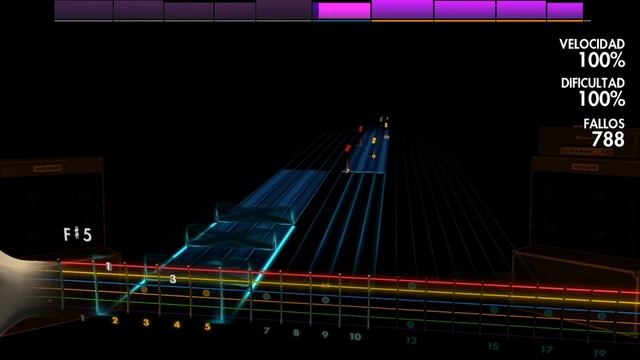Click the VELOCIDAD label
The image size is (640, 360).
pyautogui.click(x=592, y=44)
